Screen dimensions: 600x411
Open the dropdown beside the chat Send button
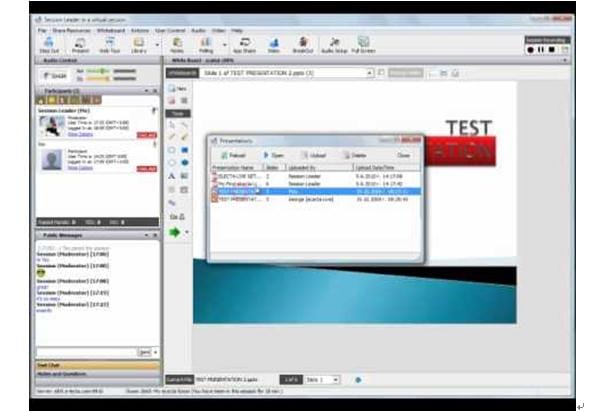[x=155, y=352]
